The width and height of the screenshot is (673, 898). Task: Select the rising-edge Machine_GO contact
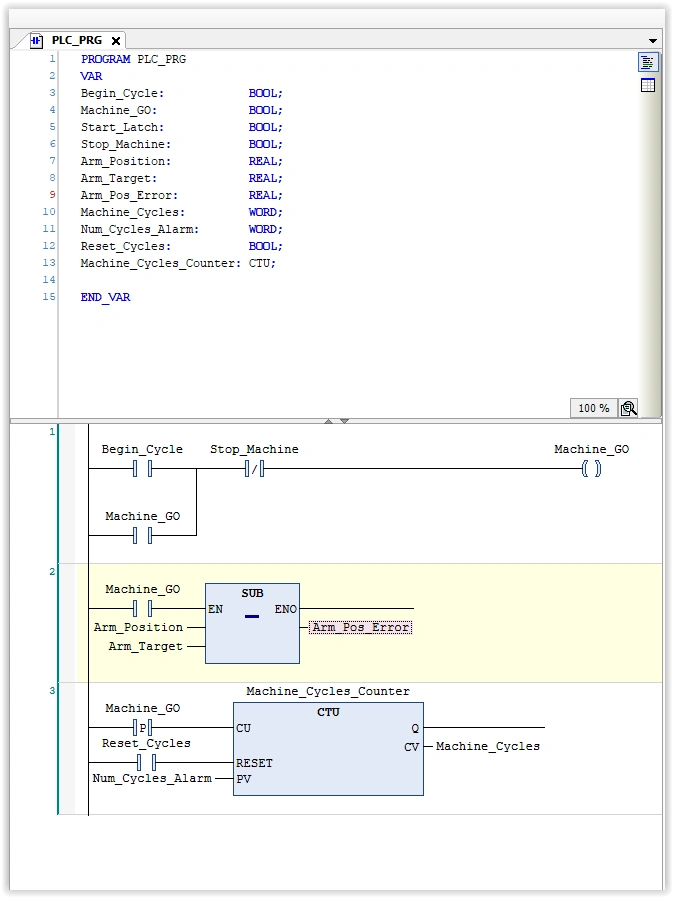click(x=142, y=727)
